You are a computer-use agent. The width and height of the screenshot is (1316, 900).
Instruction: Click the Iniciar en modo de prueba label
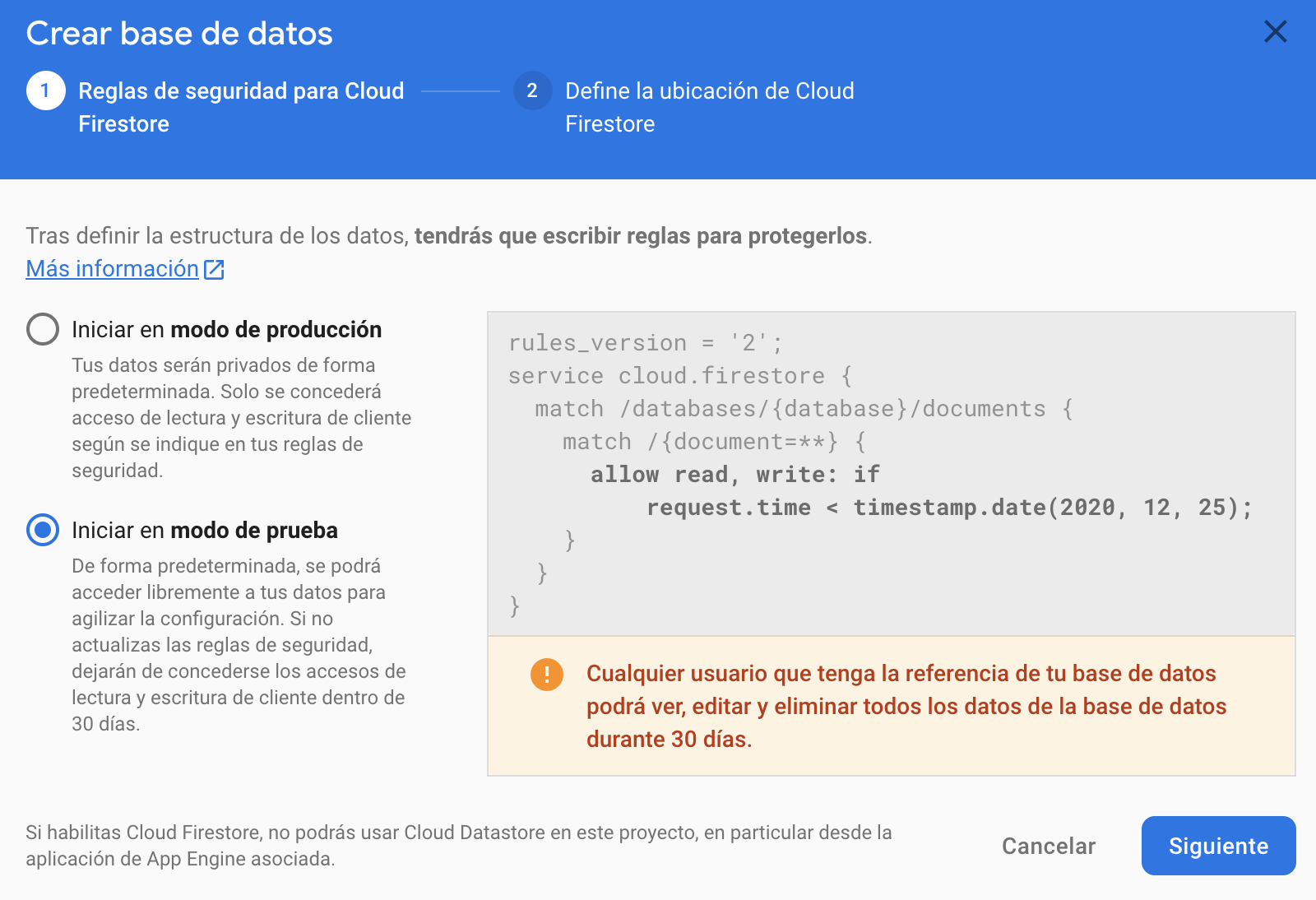tap(205, 531)
